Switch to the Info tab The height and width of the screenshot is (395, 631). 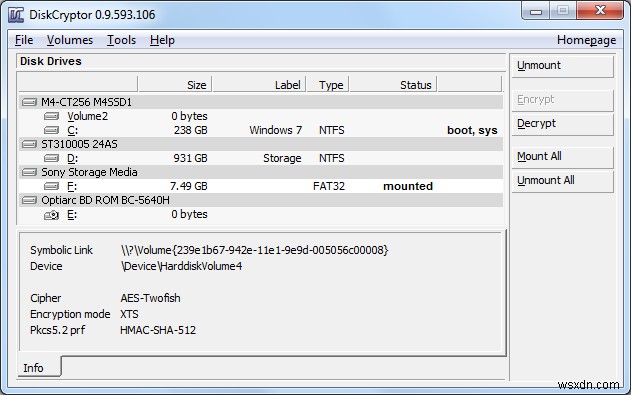pyautogui.click(x=39, y=367)
